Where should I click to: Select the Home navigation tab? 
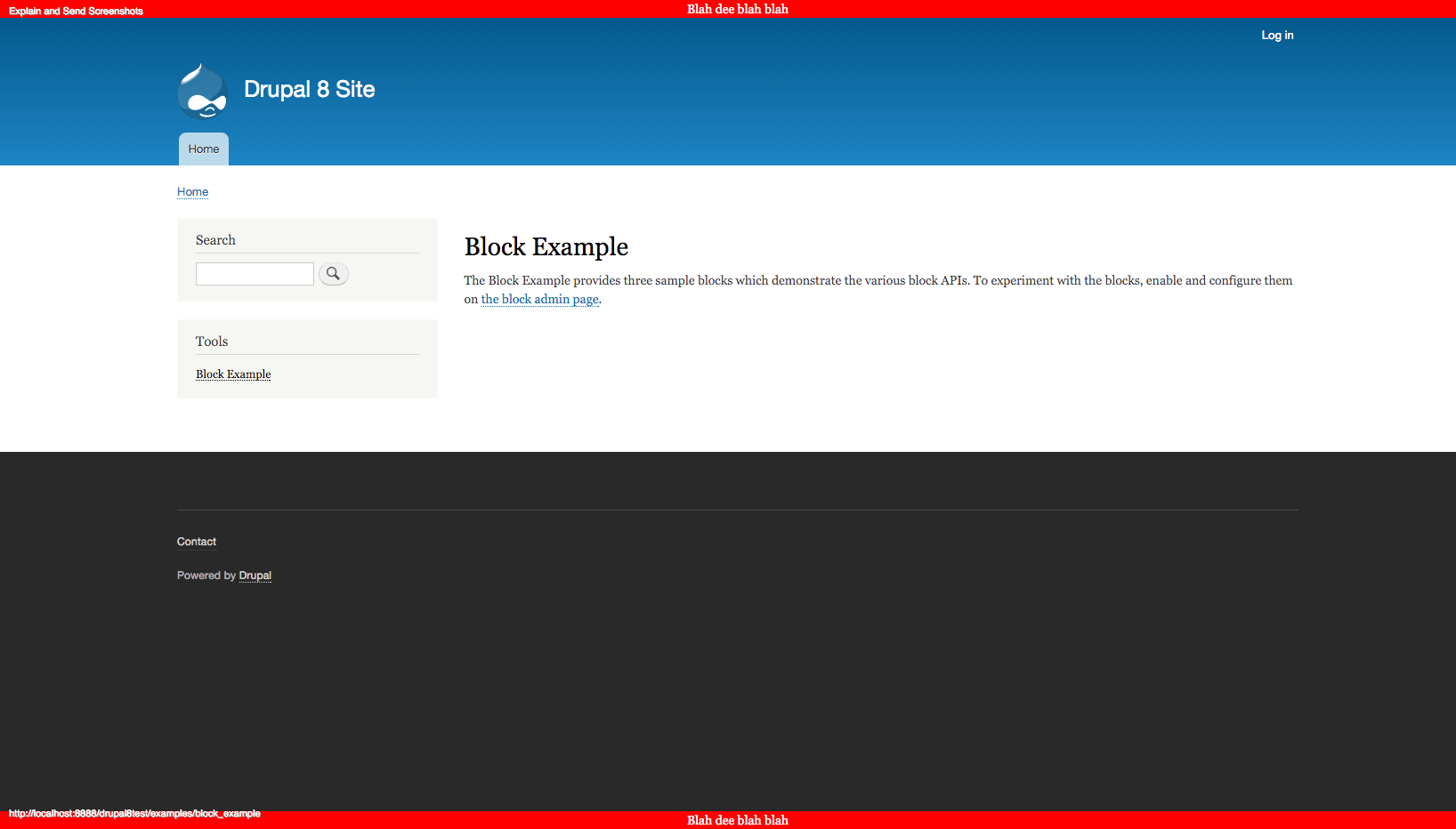pos(204,149)
